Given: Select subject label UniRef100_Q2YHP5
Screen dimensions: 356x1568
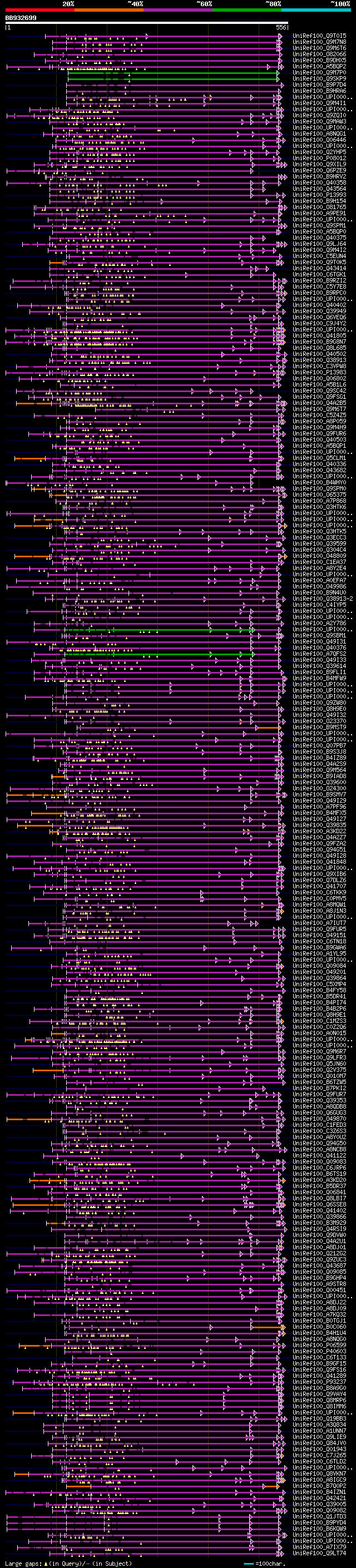Looking at the screenshot, I should click(x=319, y=152).
